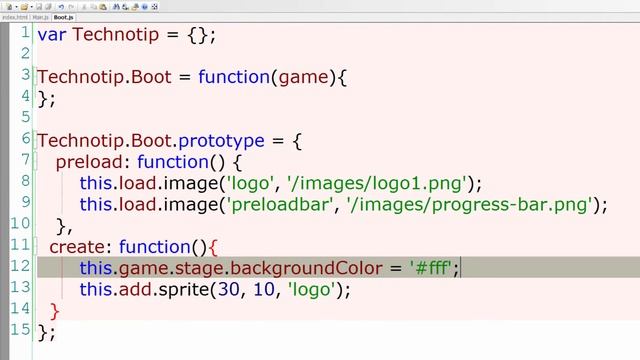Click line number 15 in the gutter

tap(20, 329)
